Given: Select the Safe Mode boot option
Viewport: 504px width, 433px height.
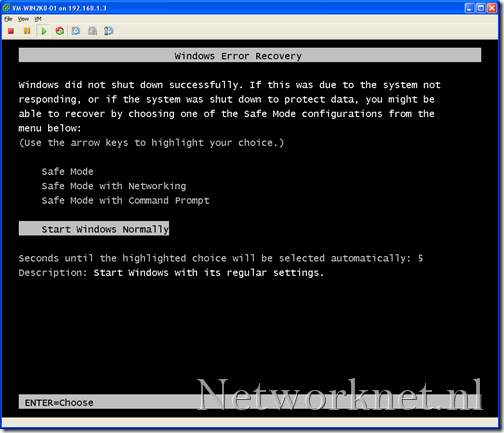Looking at the screenshot, I should click(67, 172).
